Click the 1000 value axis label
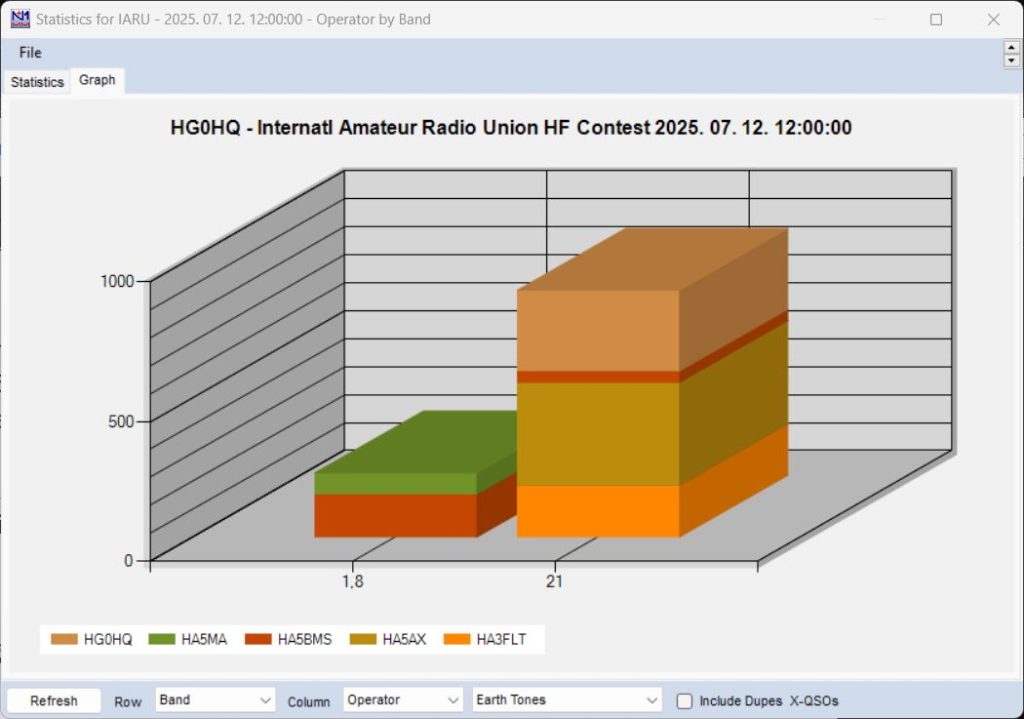The width and height of the screenshot is (1024, 719). tap(117, 281)
